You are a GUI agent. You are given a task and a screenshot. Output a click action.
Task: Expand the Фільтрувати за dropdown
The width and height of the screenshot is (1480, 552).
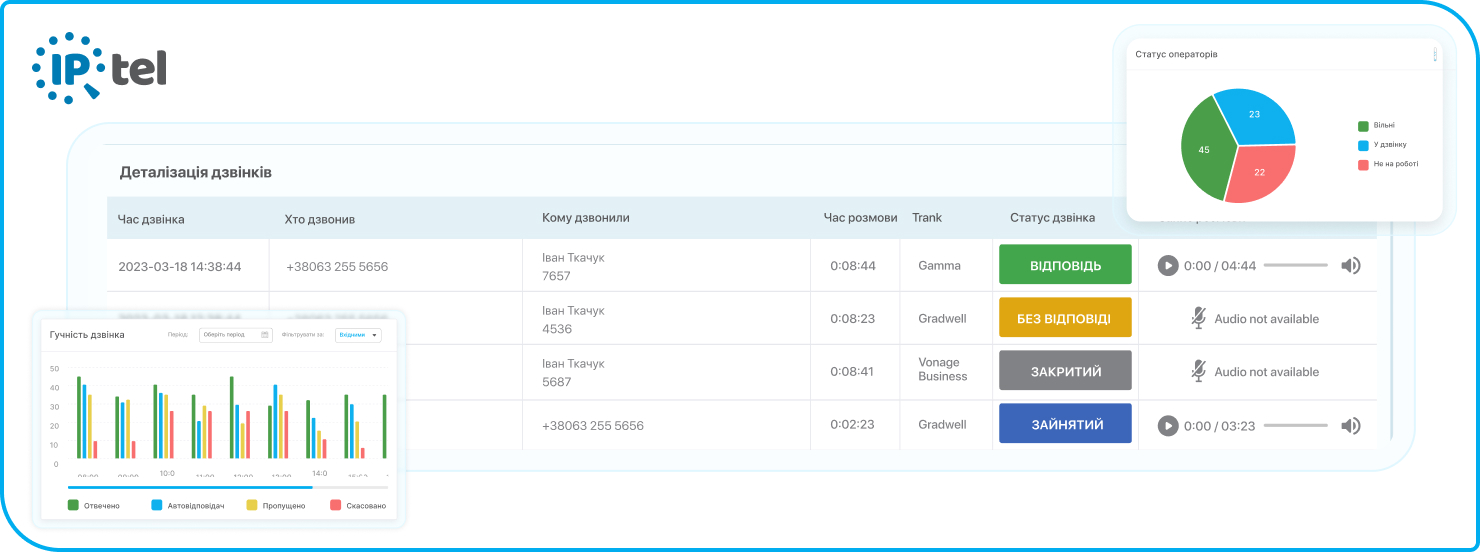pos(359,335)
